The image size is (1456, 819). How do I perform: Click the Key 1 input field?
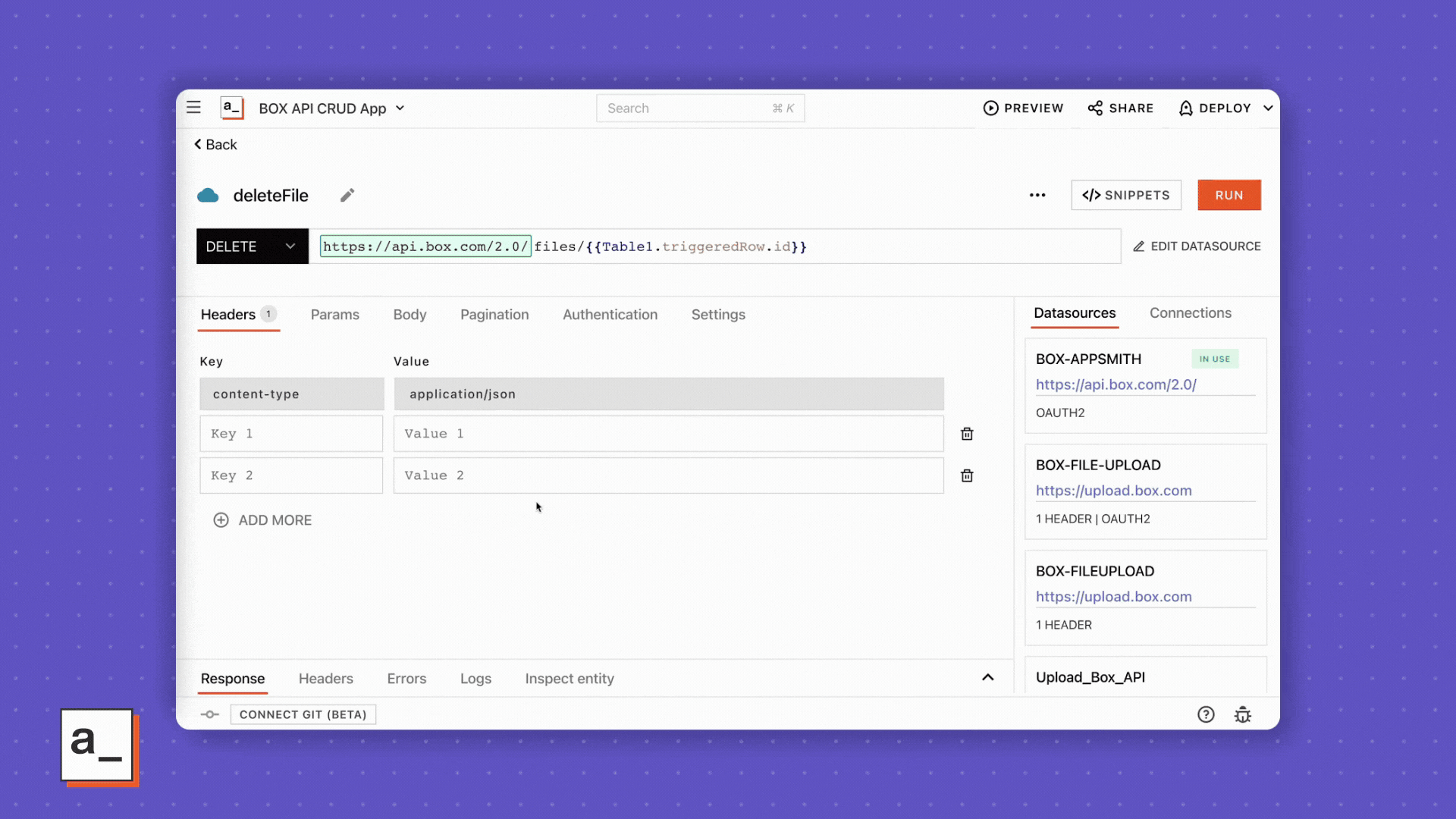(291, 434)
